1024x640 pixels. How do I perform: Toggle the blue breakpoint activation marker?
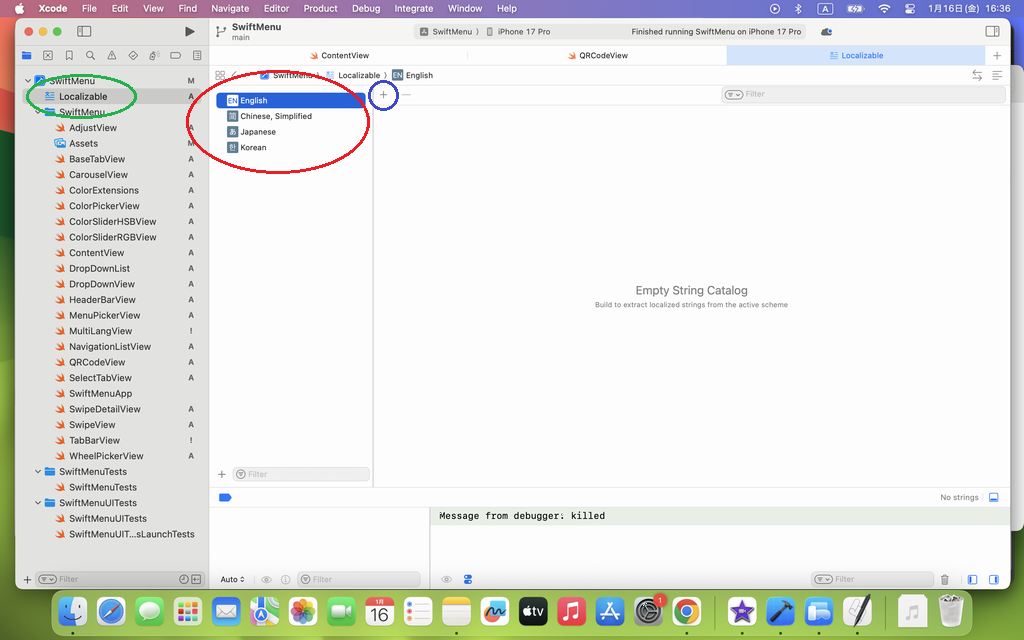point(225,497)
